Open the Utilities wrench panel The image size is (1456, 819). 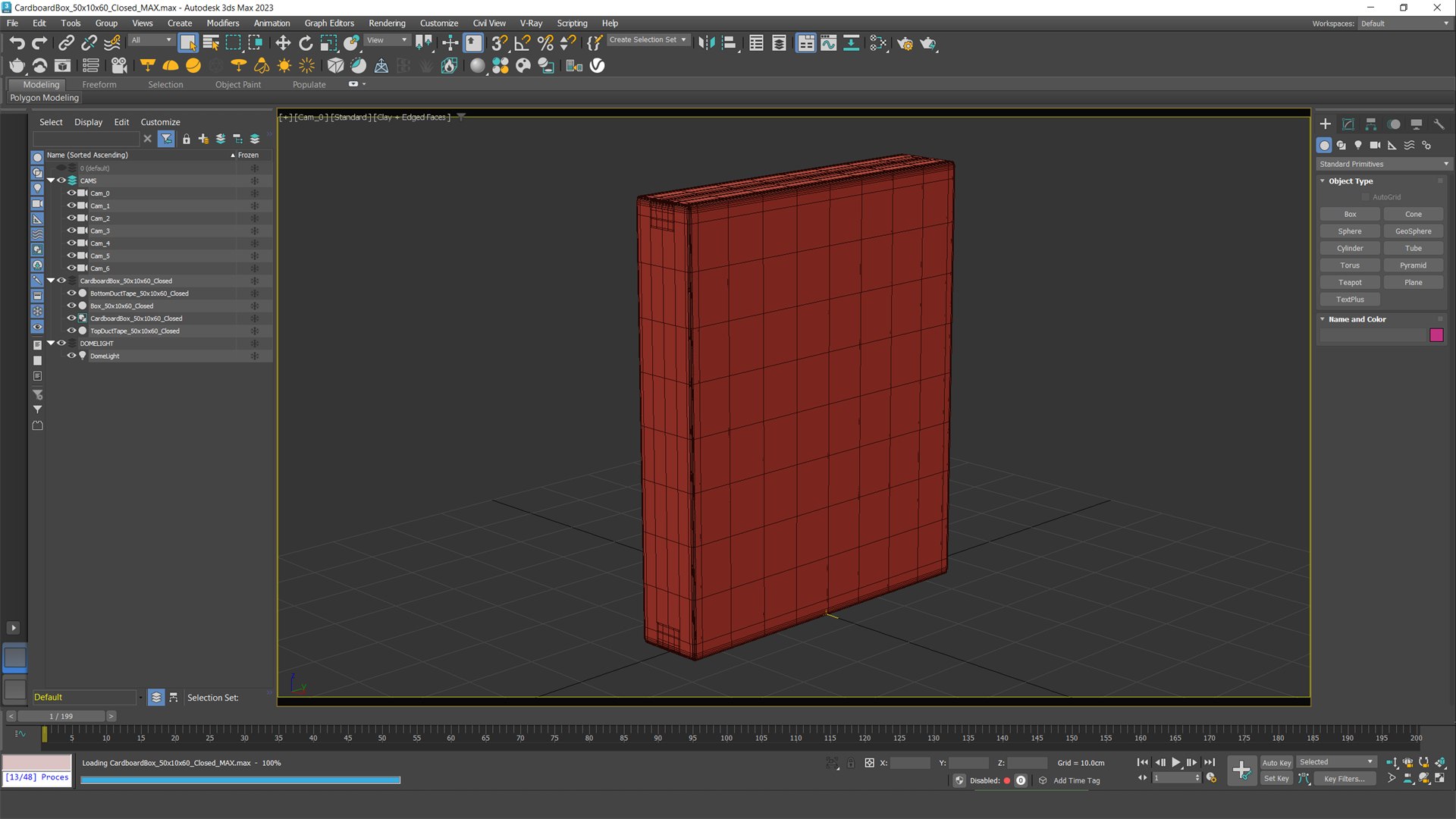click(x=1439, y=124)
